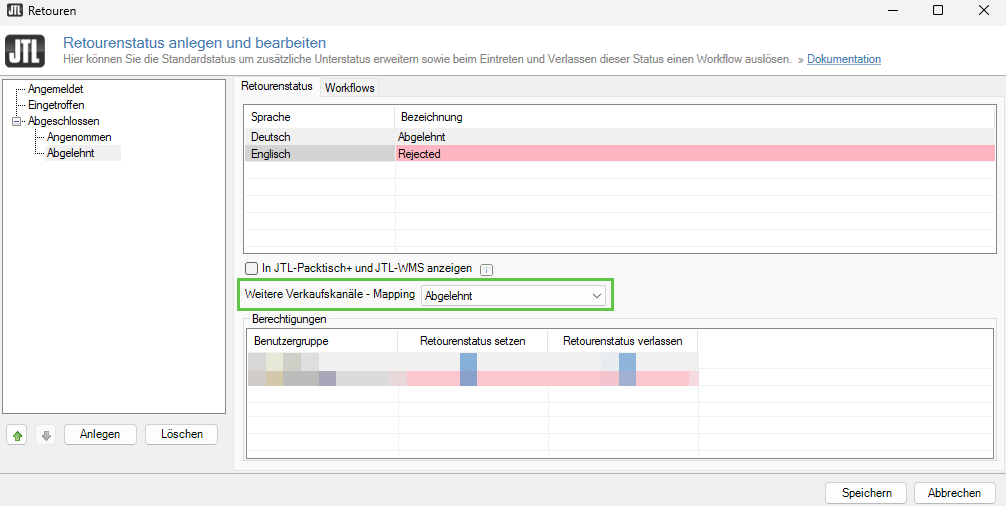Screen dimensions: 1006x506
Task: Click the green move-up arrow icon
Action: (x=17, y=435)
